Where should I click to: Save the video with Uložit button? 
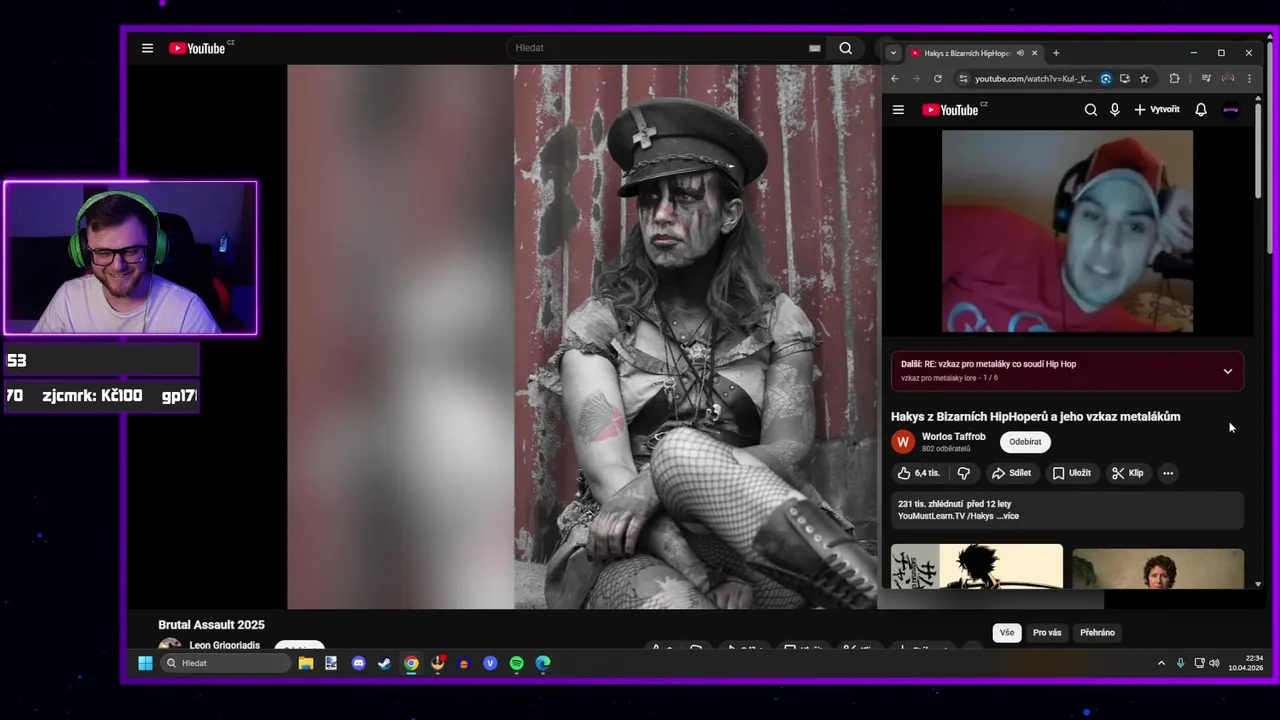(x=1072, y=473)
